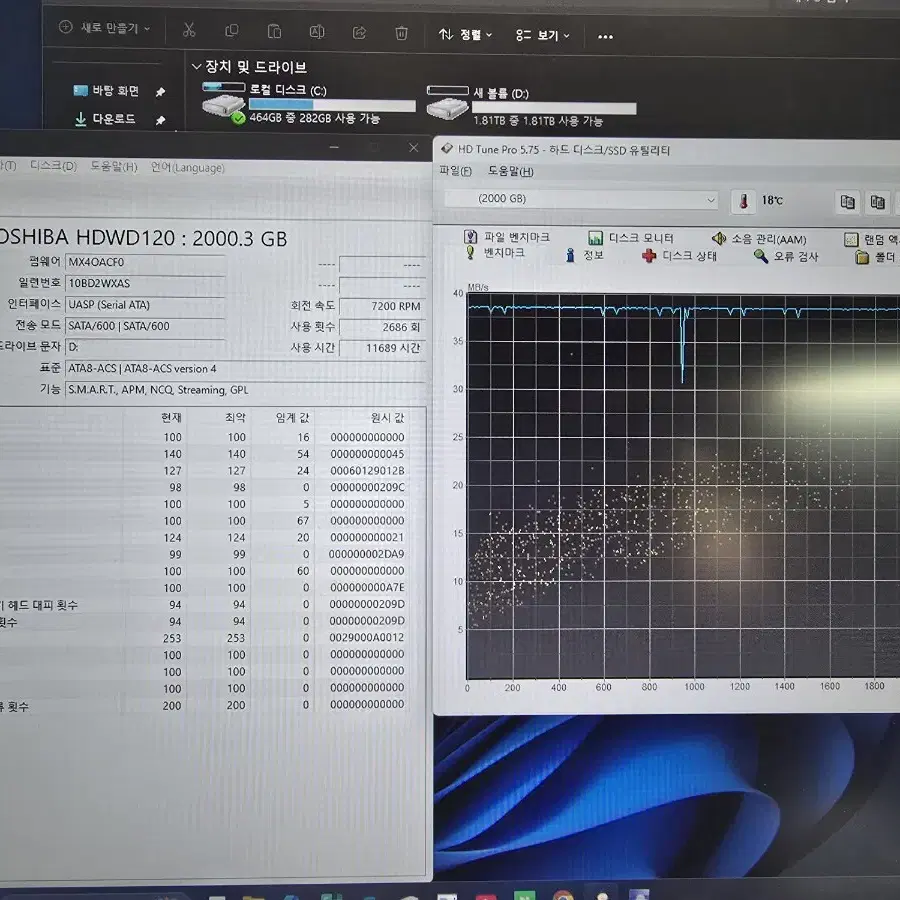Image resolution: width=900 pixels, height=900 pixels.
Task: Click the 18°C temperature reading in HD Tune
Action: tap(772, 200)
